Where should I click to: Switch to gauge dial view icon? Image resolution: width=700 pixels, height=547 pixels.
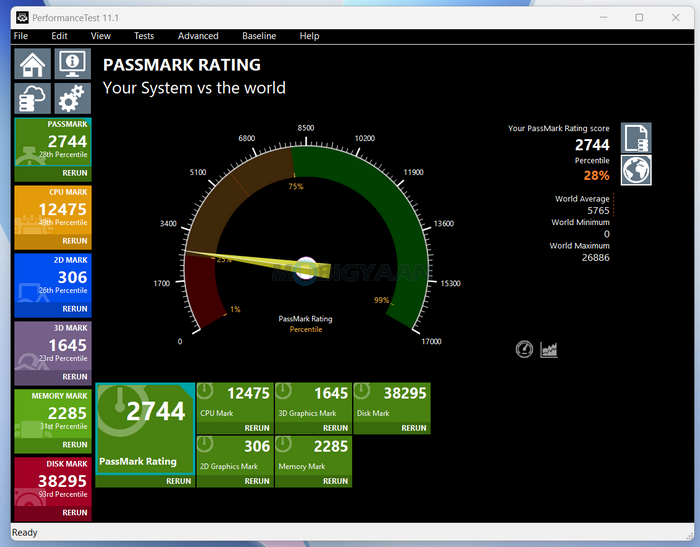click(x=525, y=349)
